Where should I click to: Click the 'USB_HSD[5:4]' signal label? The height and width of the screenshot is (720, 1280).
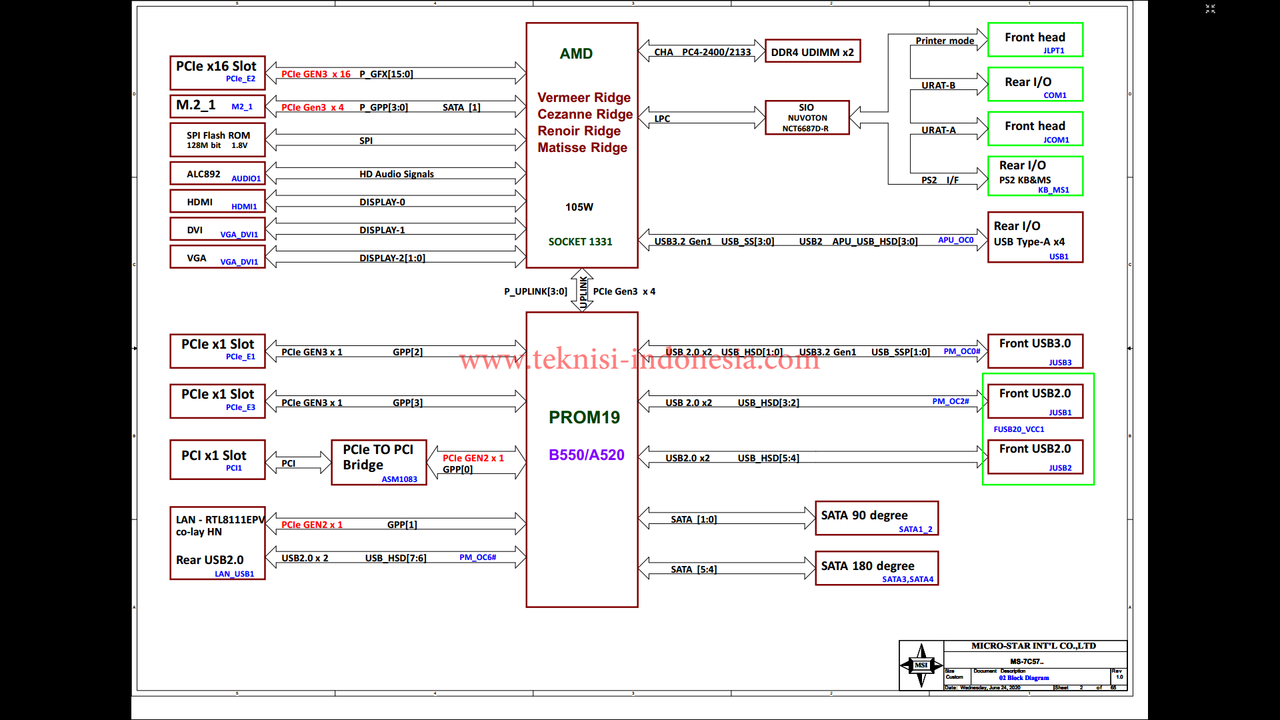769,458
